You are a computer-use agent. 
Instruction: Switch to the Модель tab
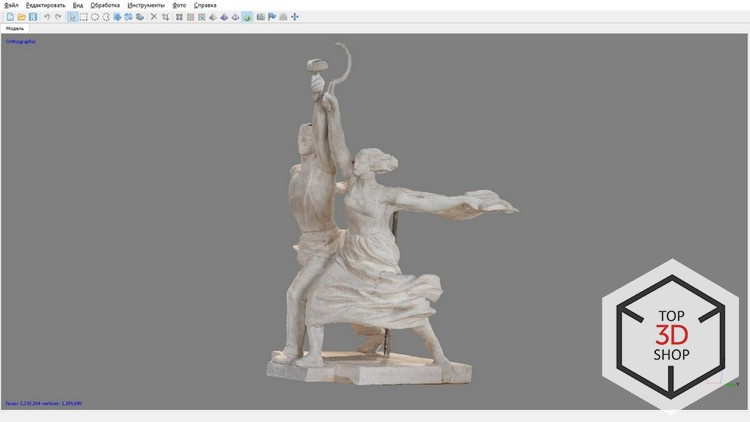coord(15,29)
